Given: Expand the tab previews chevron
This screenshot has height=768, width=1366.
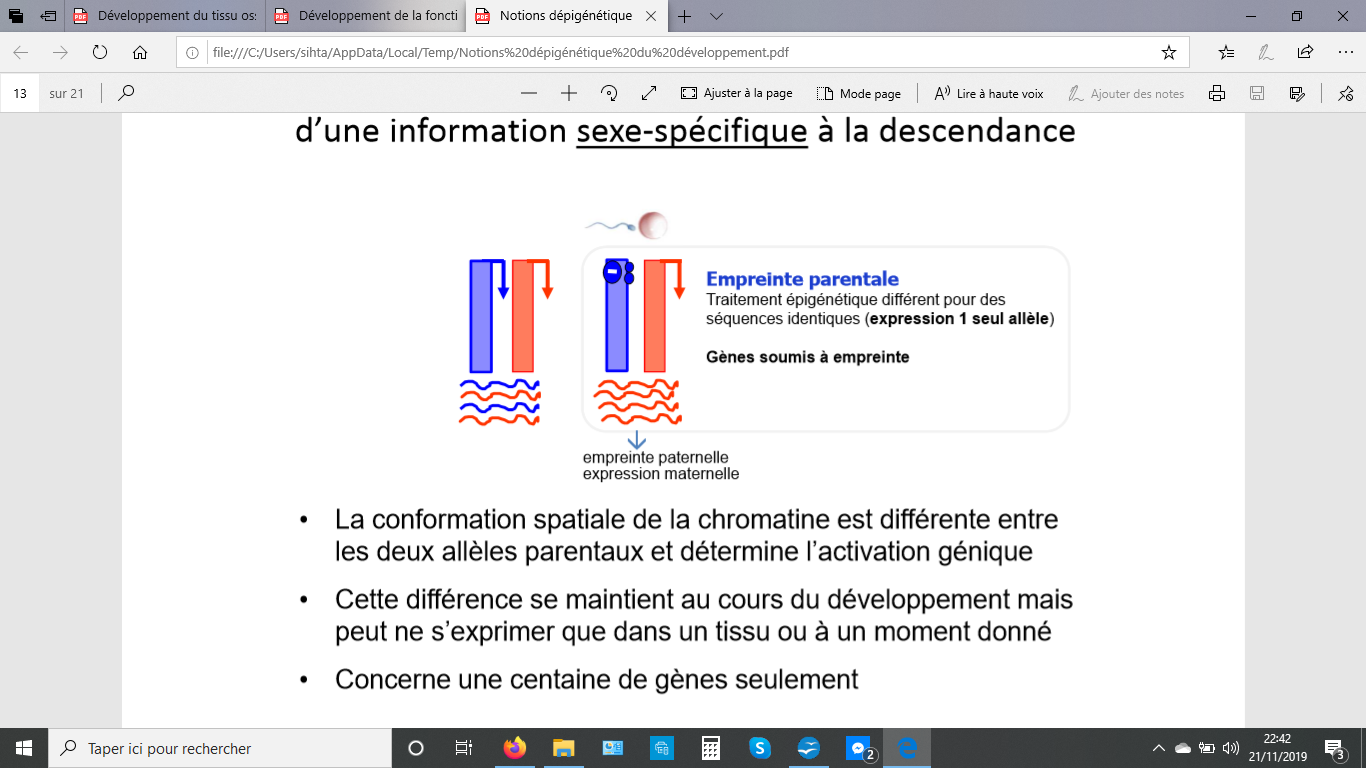Looking at the screenshot, I should click(x=716, y=16).
